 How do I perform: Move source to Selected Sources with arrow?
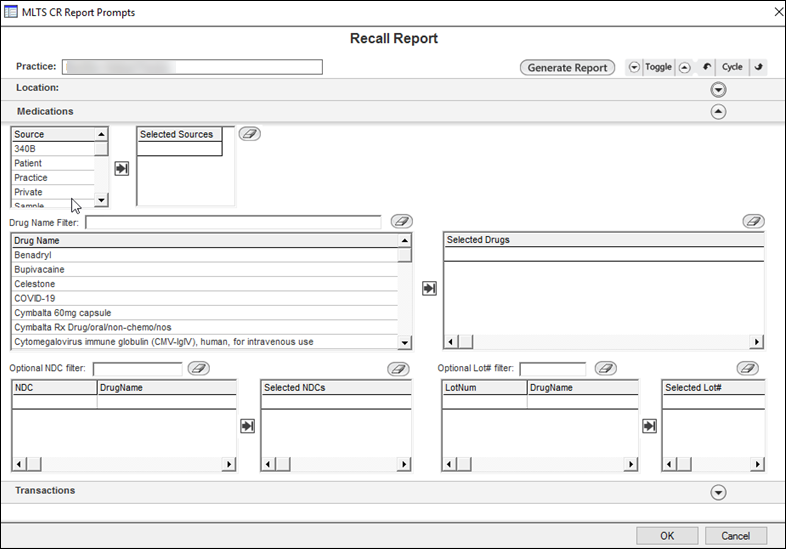pyautogui.click(x=122, y=168)
